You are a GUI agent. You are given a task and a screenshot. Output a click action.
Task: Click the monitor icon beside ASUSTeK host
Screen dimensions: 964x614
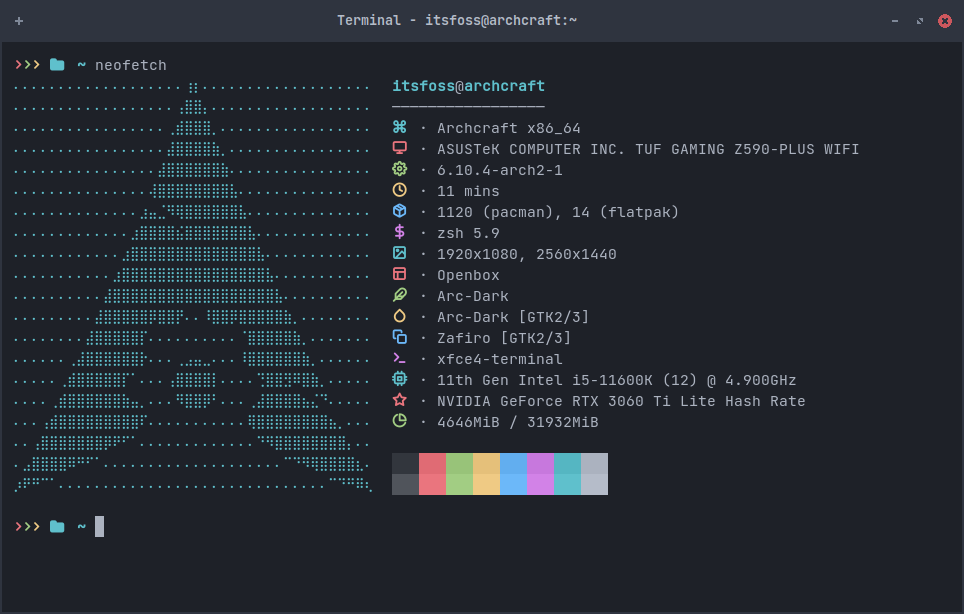[x=400, y=148]
